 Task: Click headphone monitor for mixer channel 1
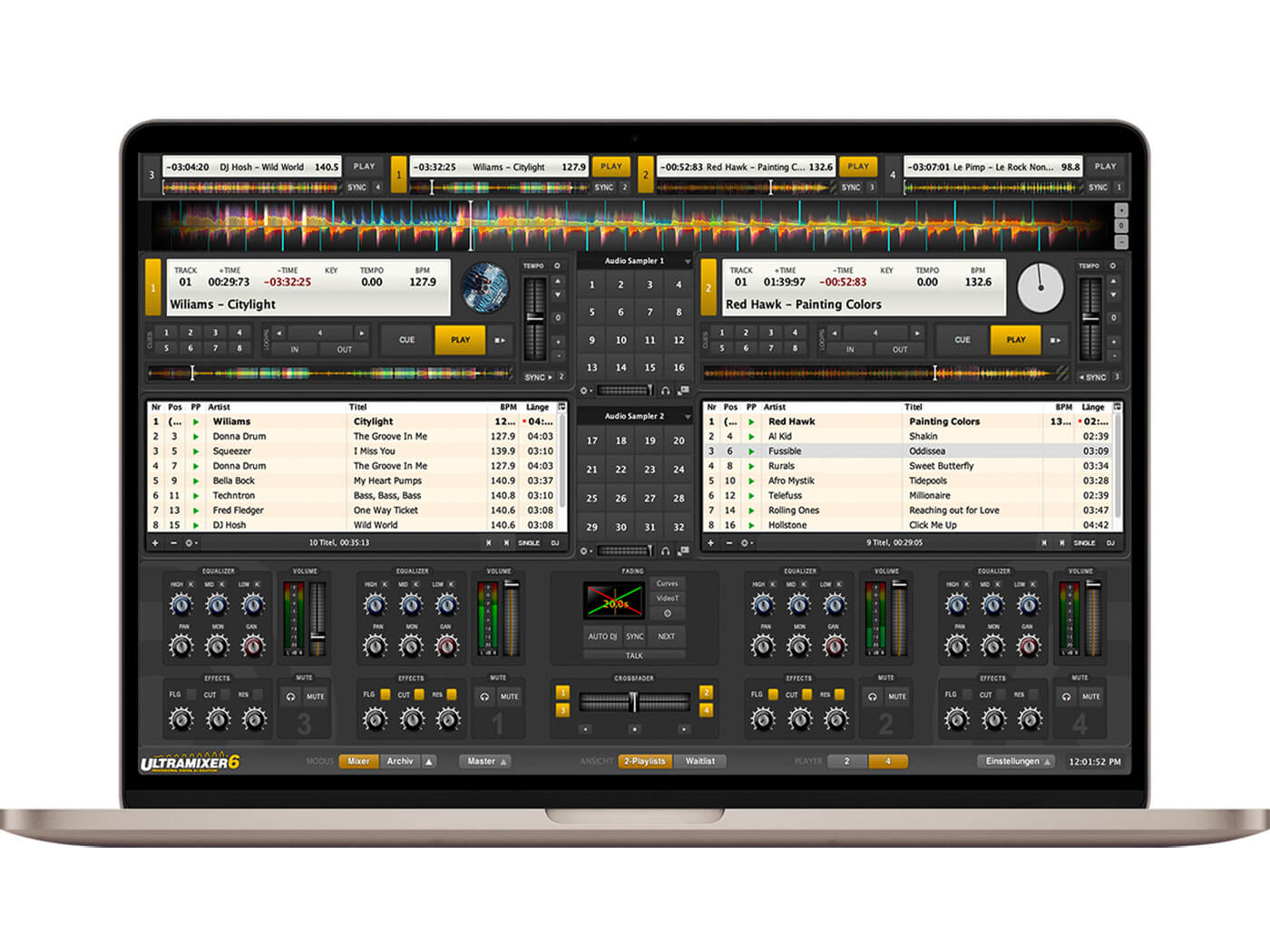(484, 696)
